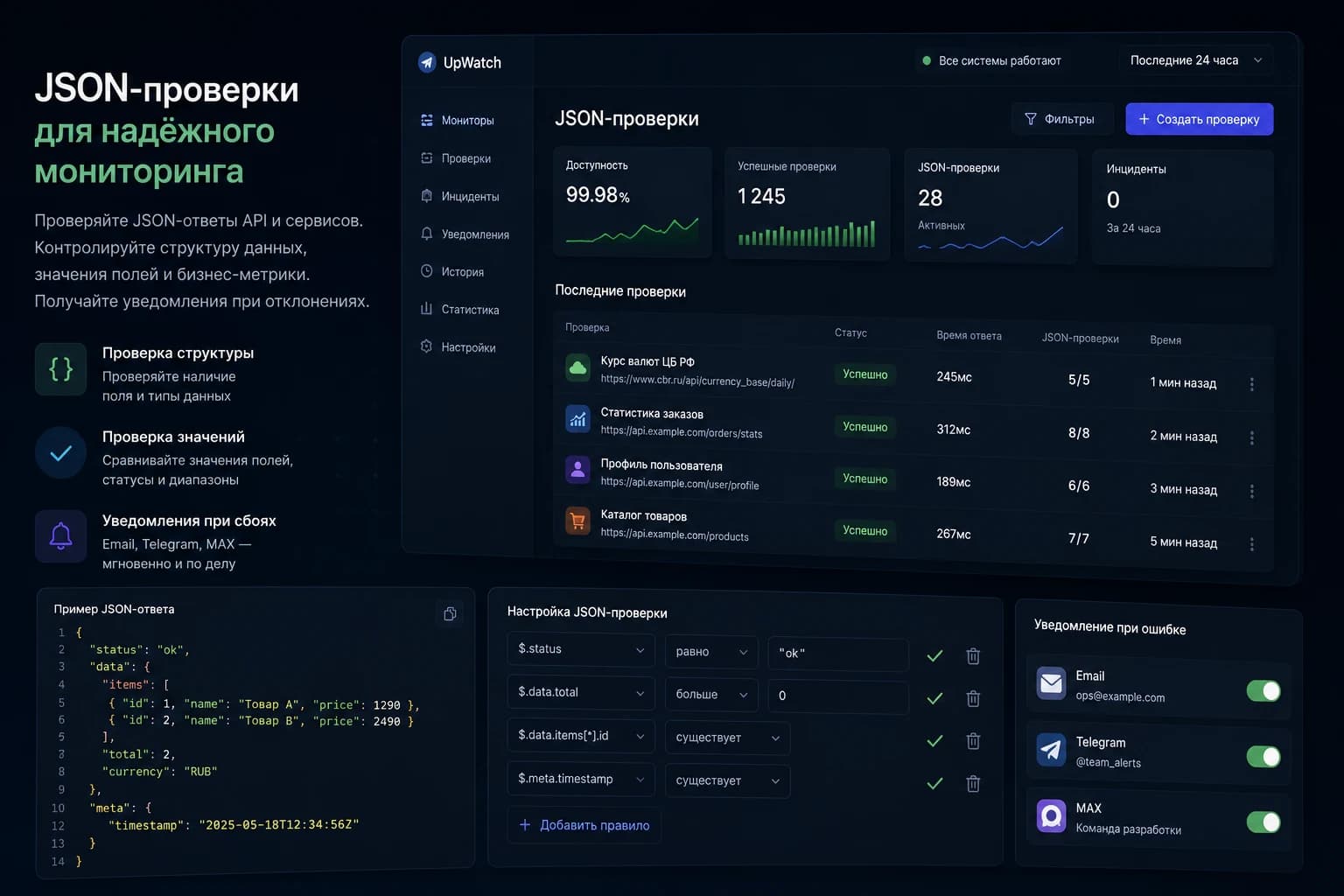Open the больше operator dropdown

coord(711,695)
